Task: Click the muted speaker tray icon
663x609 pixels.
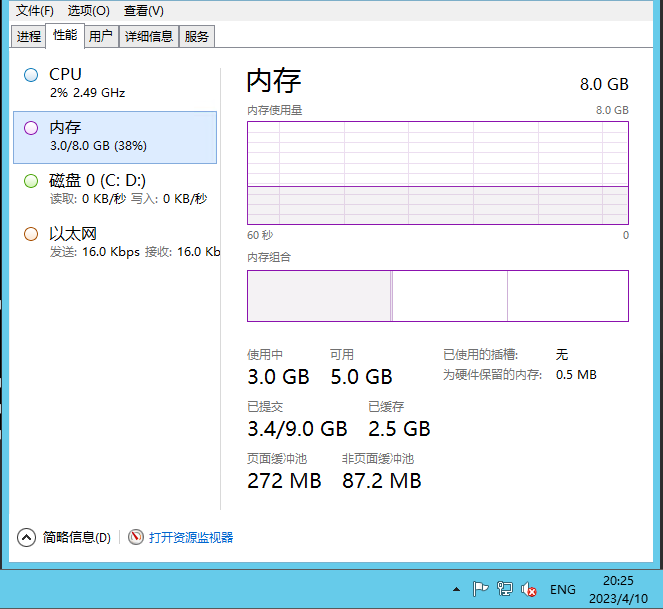Action: pos(530,589)
